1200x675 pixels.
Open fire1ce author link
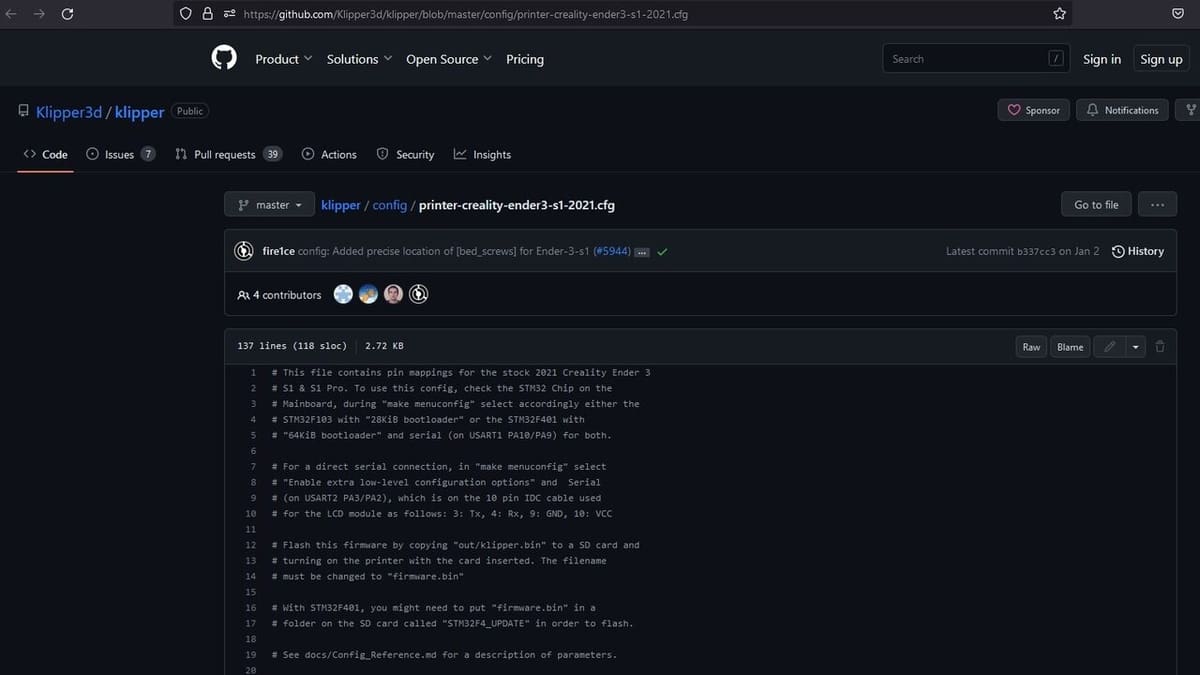coord(278,251)
